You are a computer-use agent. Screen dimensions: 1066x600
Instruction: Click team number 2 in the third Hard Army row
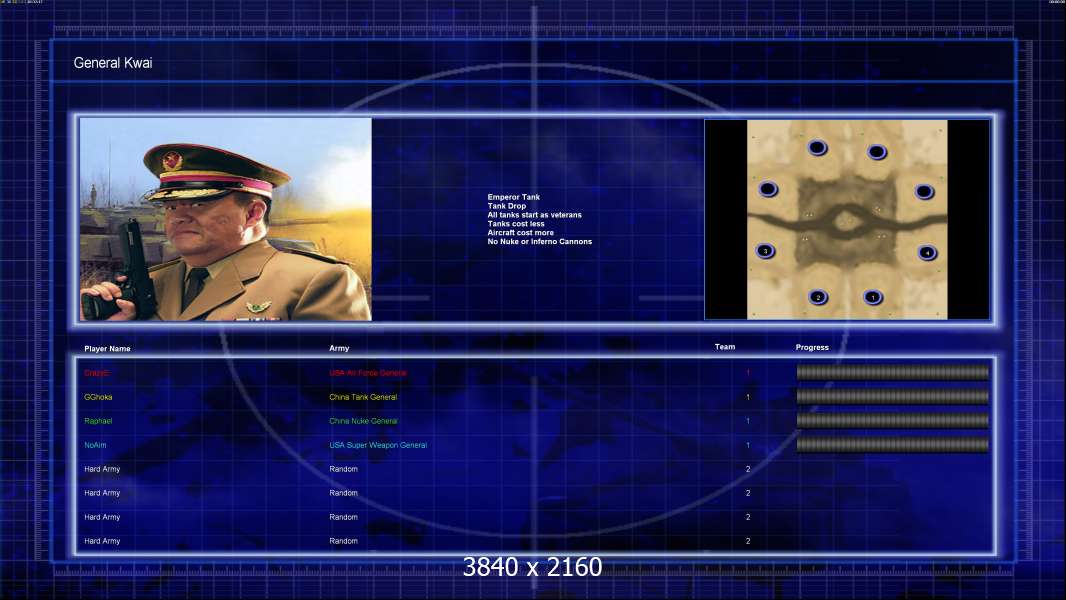748,517
